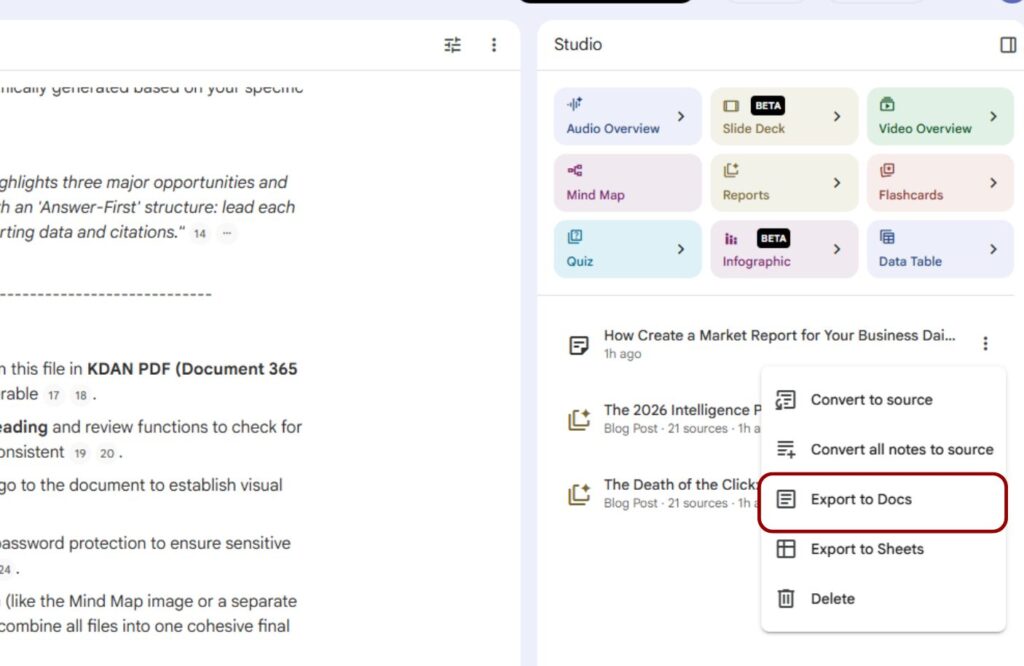Choose 'Export to Sheets' in the menu
Image resolution: width=1024 pixels, height=666 pixels.
pos(866,549)
